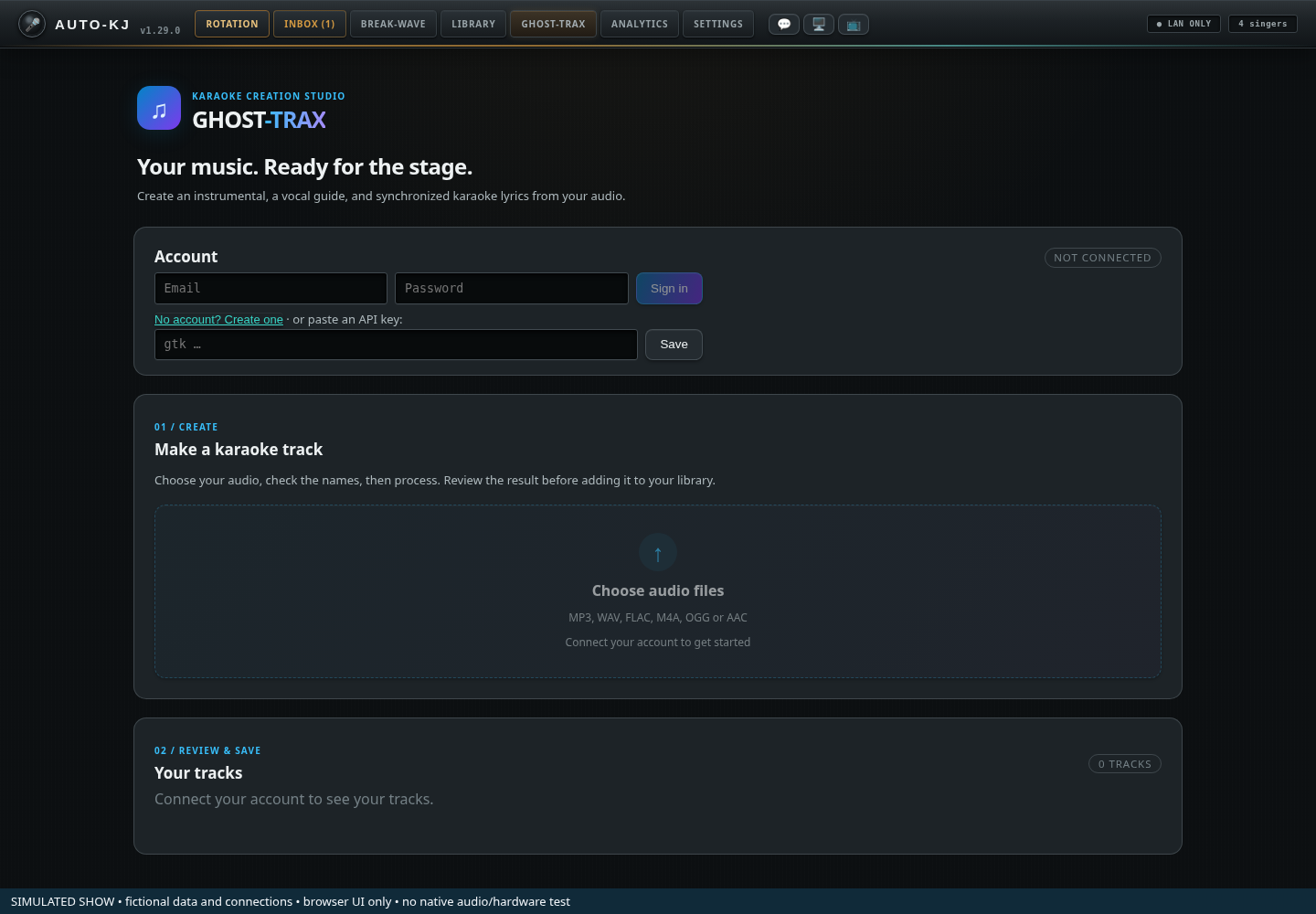Click the TV display icon in header
Viewport: 1316px width, 914px height.
[x=854, y=25]
